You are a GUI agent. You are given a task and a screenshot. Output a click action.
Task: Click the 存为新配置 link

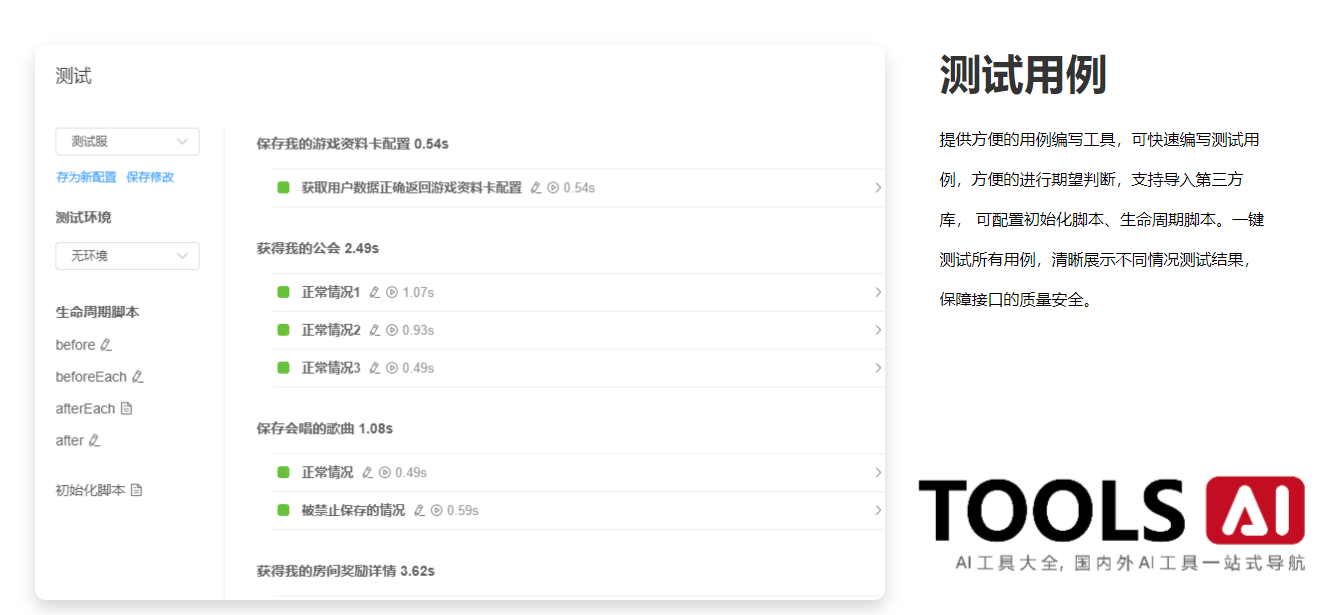pos(86,177)
